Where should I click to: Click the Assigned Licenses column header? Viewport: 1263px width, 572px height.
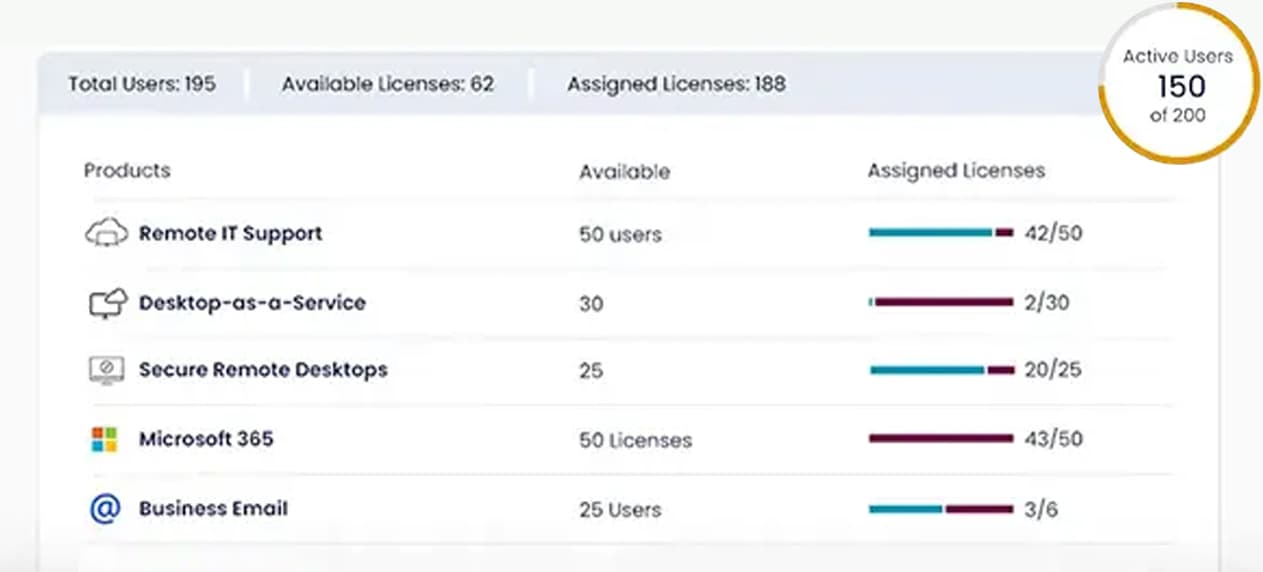pyautogui.click(x=955, y=171)
